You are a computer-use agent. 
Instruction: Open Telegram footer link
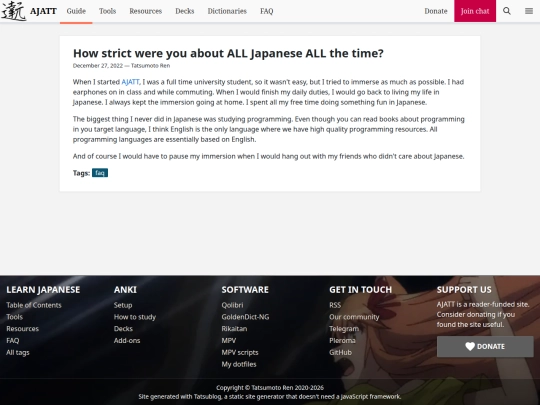click(x=344, y=329)
